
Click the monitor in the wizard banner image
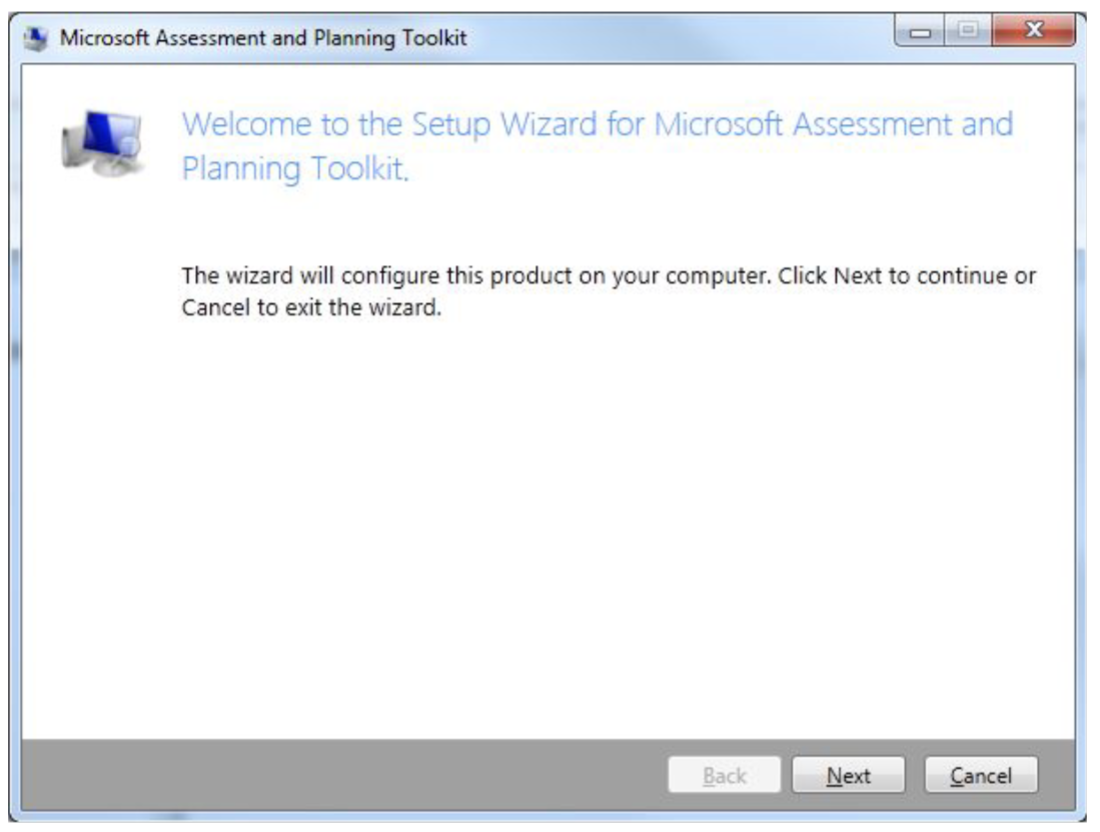[x=103, y=130]
